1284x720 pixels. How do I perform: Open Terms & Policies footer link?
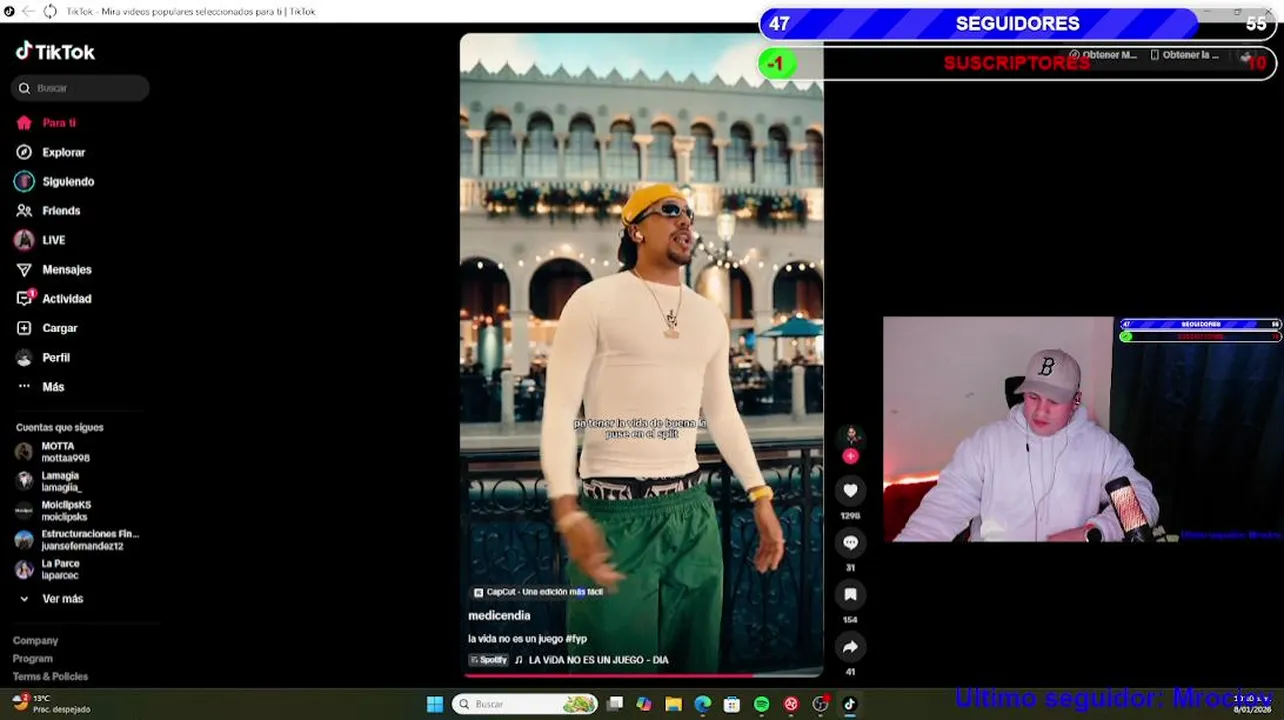point(50,677)
